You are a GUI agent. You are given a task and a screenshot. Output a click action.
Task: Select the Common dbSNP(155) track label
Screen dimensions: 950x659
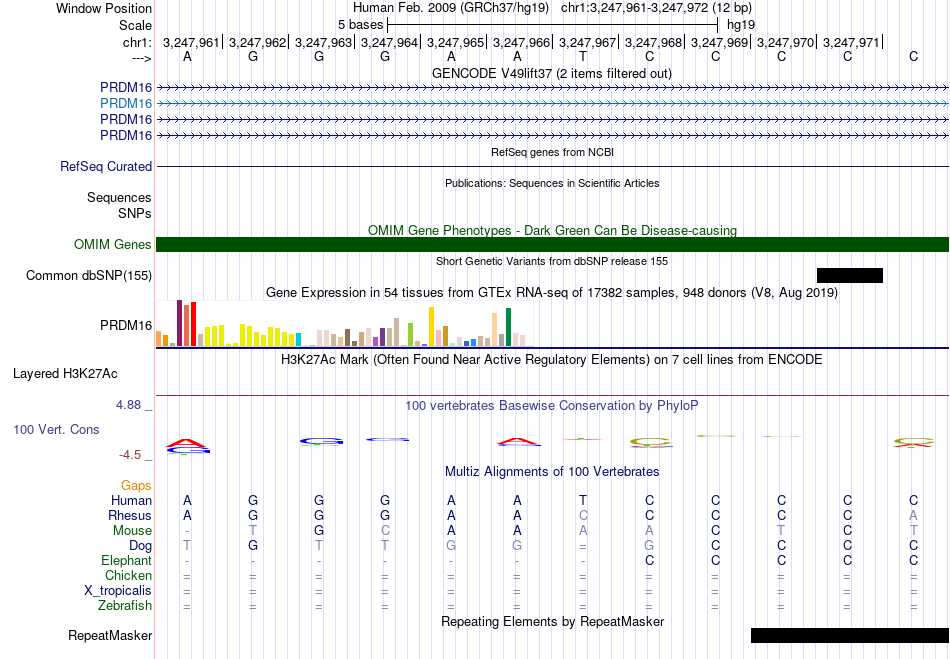click(x=89, y=276)
